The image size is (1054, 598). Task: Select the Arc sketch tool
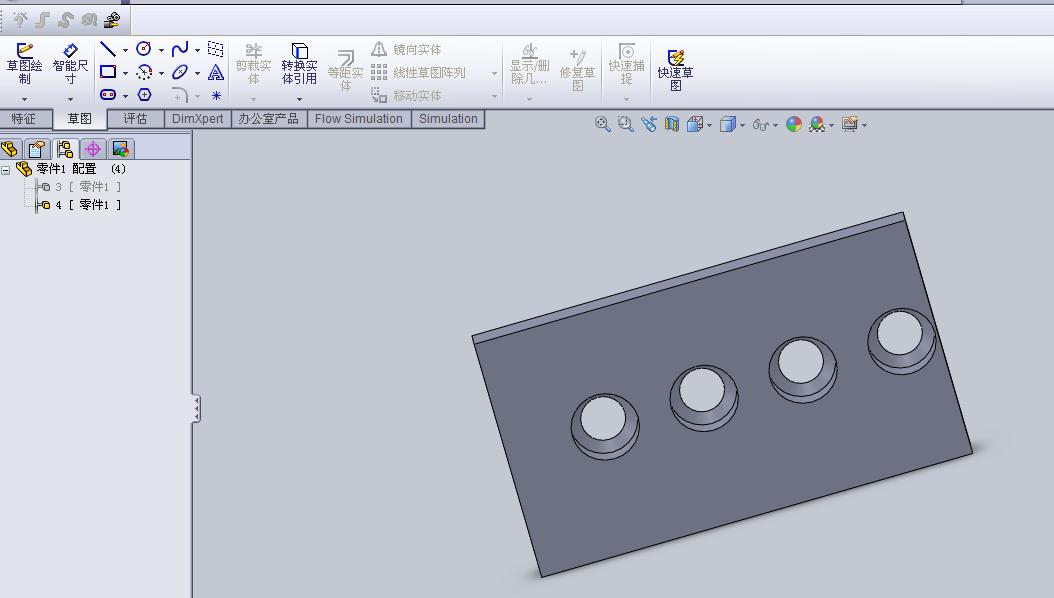coord(143,72)
